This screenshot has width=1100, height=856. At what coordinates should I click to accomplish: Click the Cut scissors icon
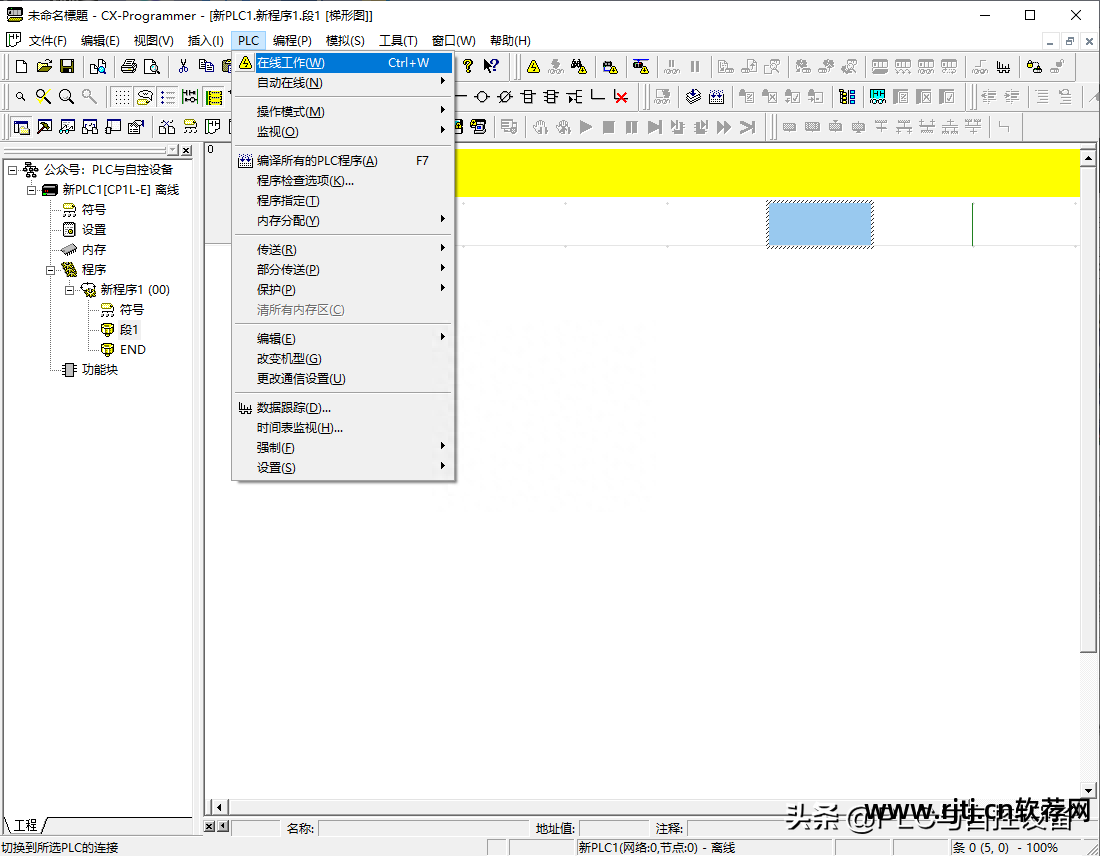183,67
